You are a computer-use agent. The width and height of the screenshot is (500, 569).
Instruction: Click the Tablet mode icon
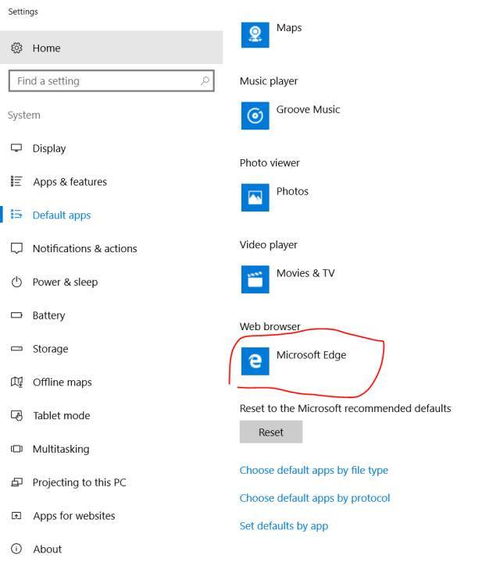click(x=16, y=415)
